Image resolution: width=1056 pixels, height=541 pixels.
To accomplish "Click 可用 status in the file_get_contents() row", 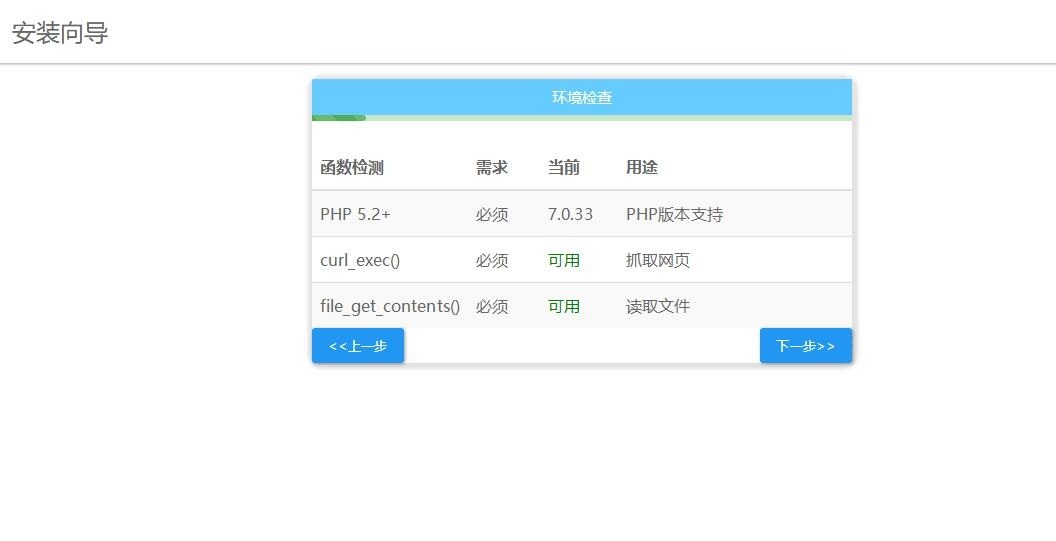I will pyautogui.click(x=564, y=306).
